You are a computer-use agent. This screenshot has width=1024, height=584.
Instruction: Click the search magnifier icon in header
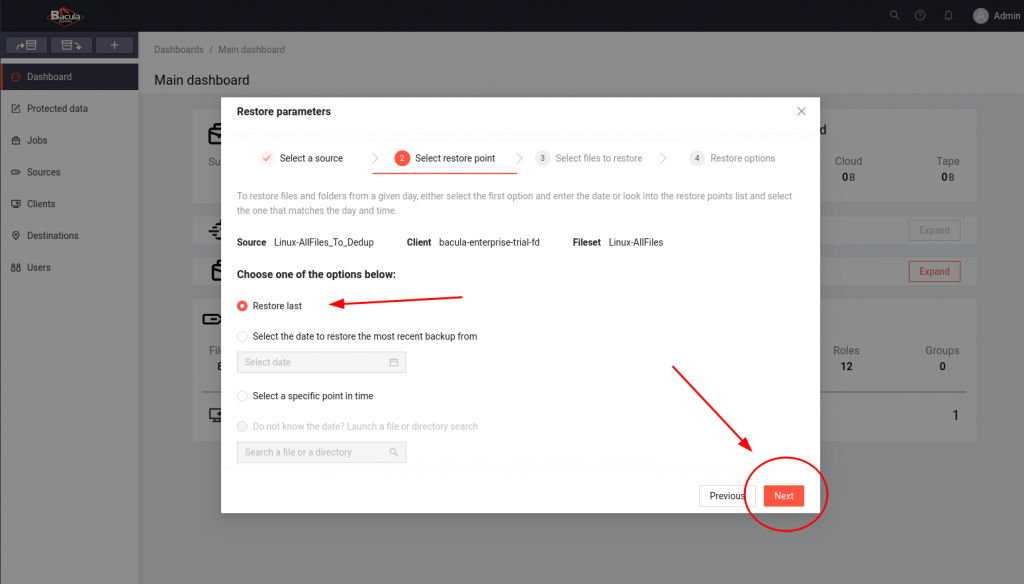894,16
